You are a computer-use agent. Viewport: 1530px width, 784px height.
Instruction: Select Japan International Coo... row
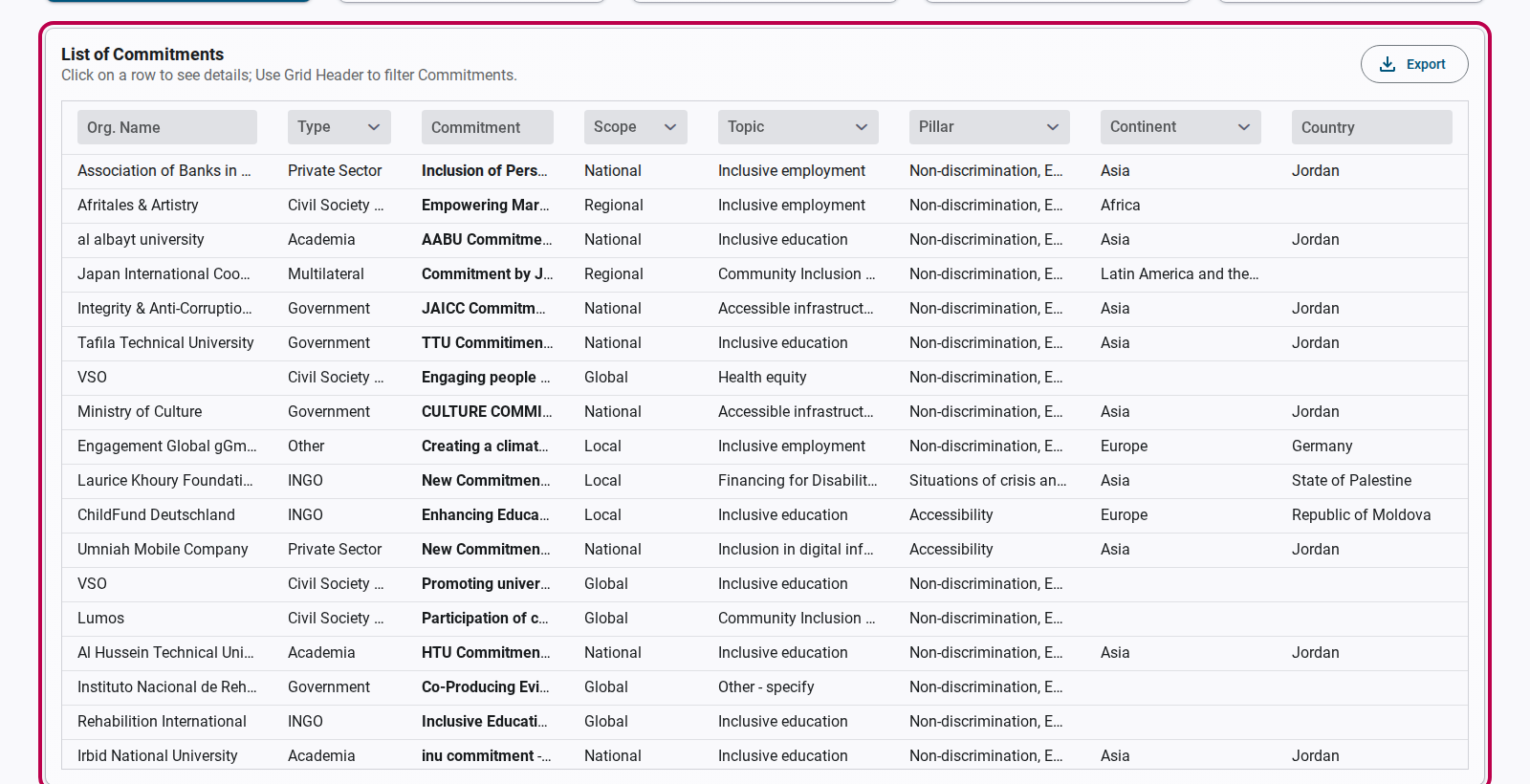765,274
